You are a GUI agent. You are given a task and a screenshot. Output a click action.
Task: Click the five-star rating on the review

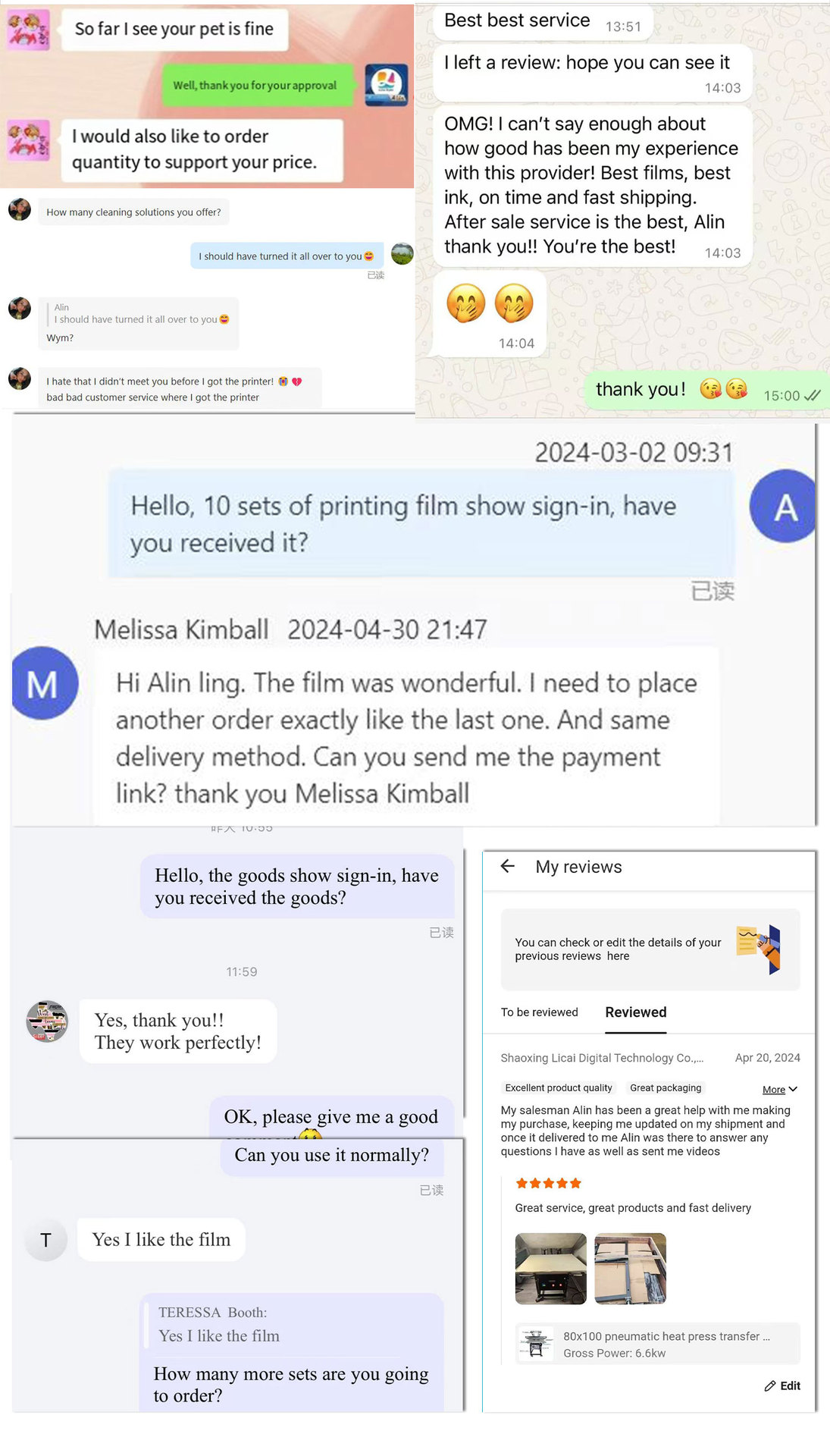coord(548,1183)
